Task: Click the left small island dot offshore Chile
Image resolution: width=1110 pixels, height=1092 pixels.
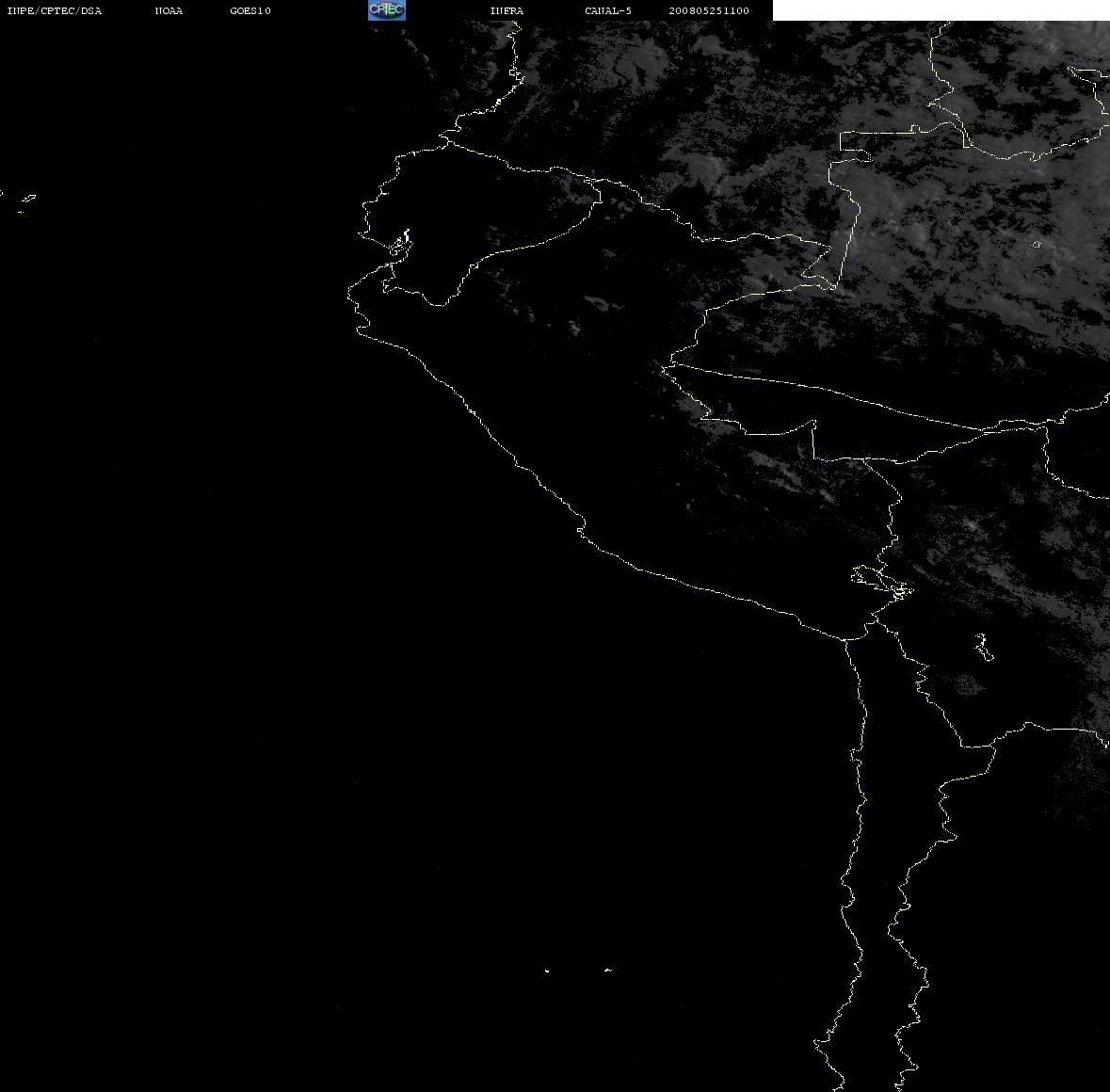Action: click(x=547, y=971)
